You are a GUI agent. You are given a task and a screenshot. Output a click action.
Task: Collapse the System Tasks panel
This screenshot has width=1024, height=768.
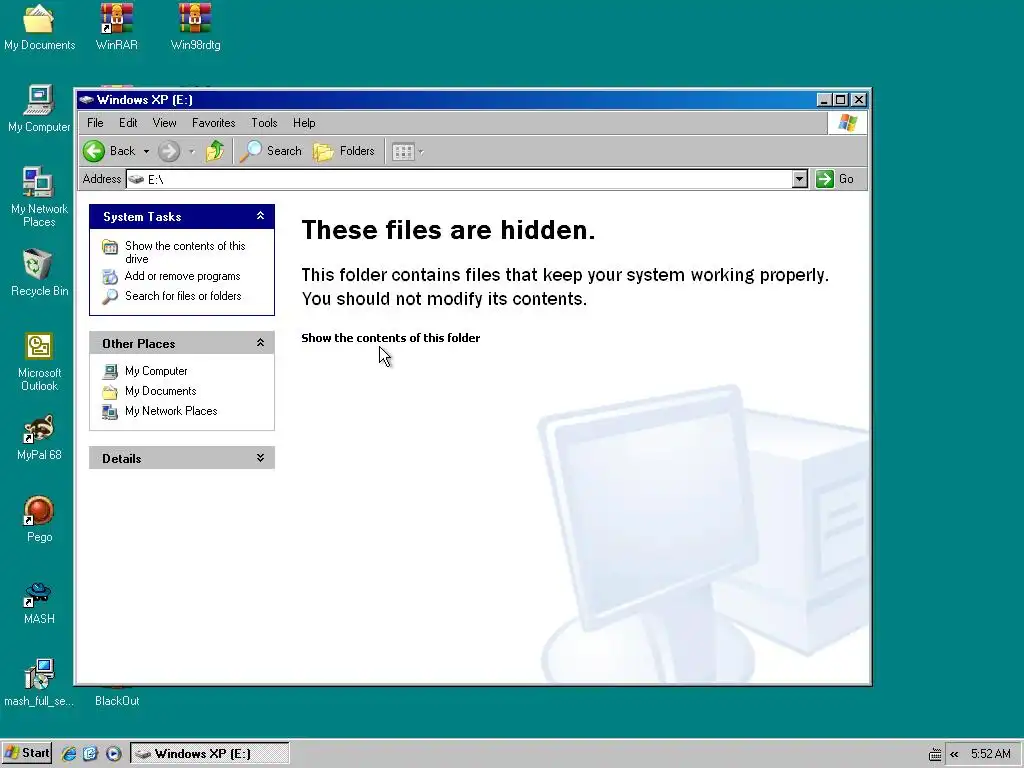[260, 216]
